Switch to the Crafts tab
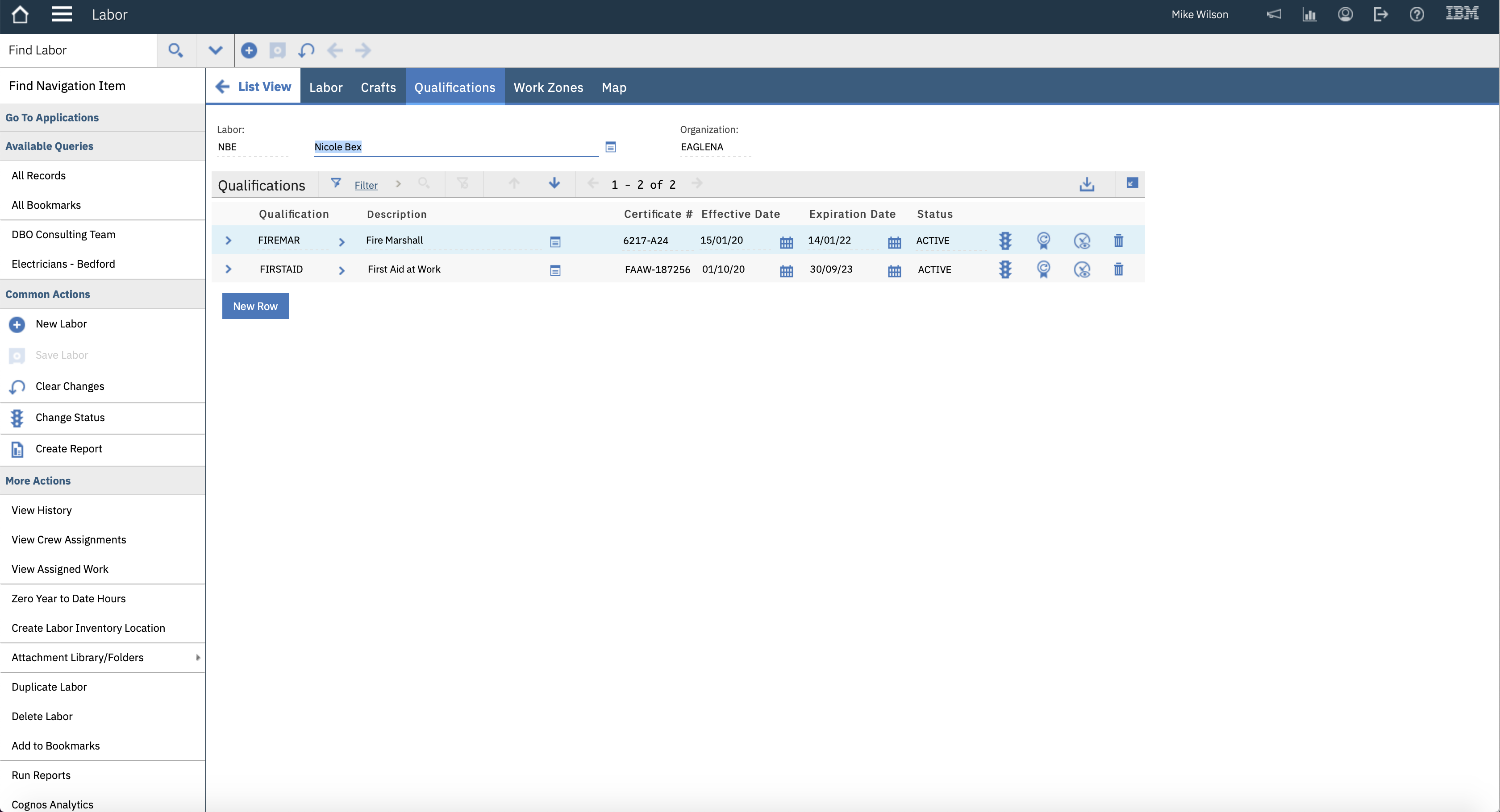The width and height of the screenshot is (1500, 812). 378,87
